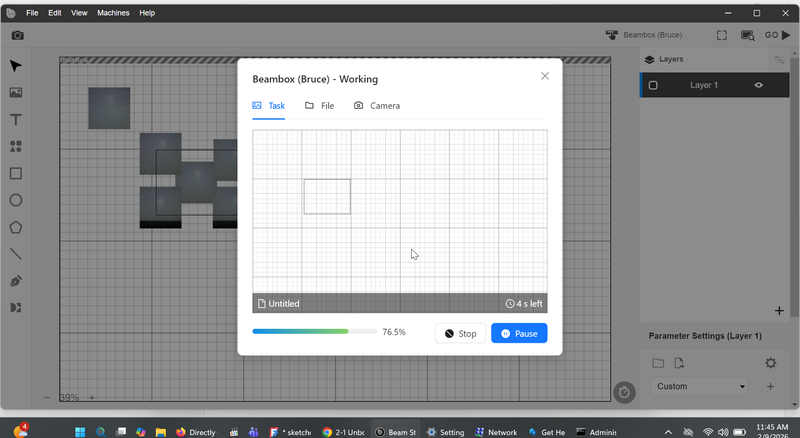800x438 pixels.
Task: Add a new layer with plus icon
Action: [779, 311]
